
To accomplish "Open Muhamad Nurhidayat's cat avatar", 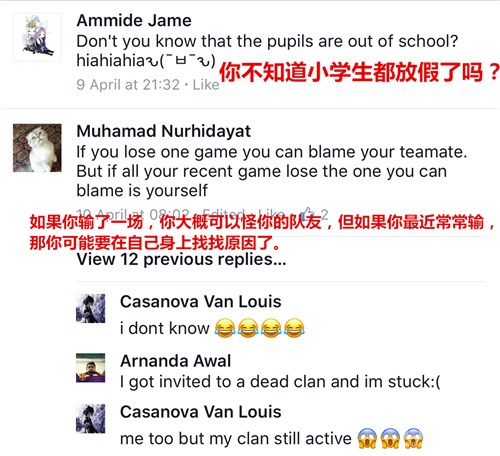I will (x=37, y=148).
